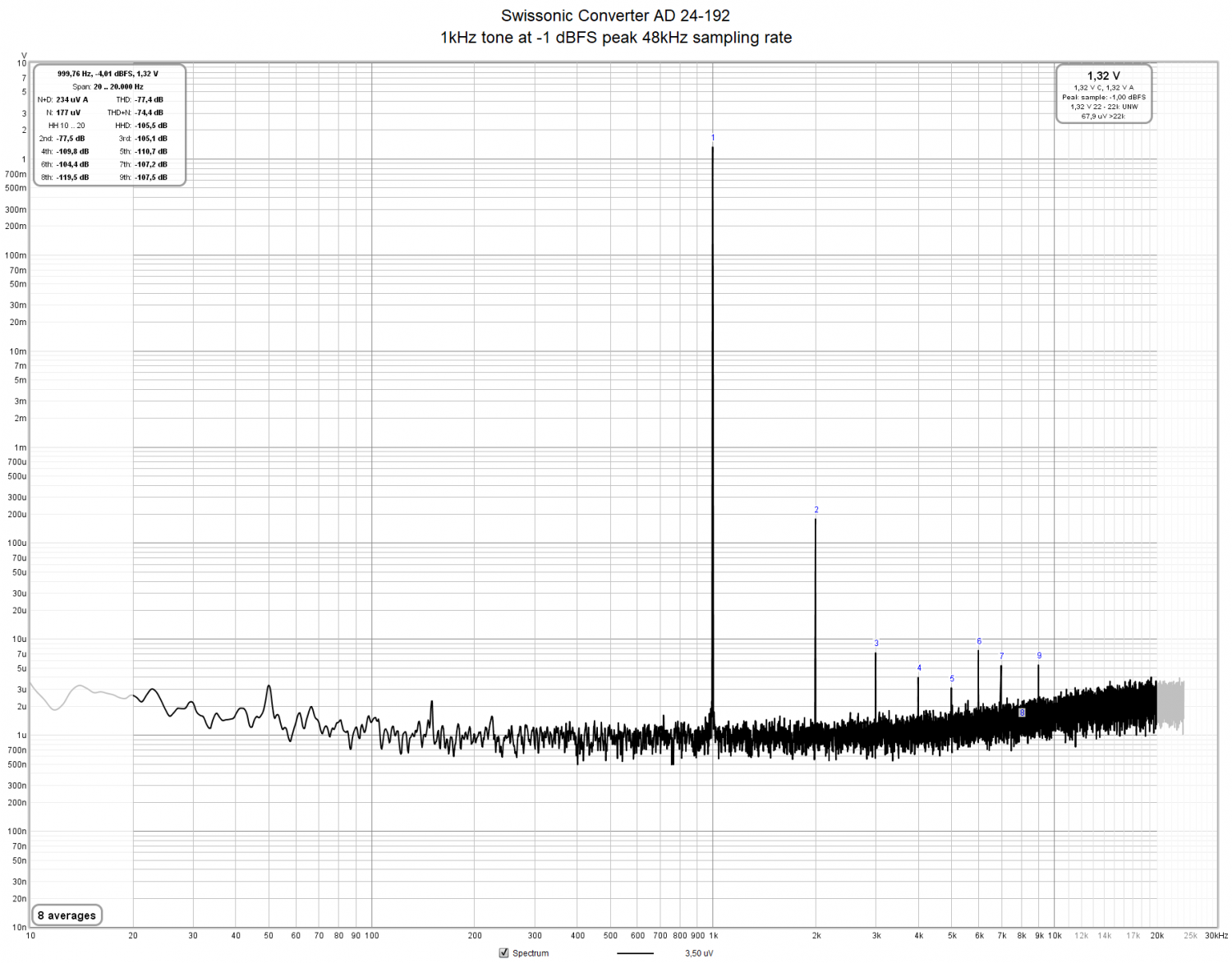Click the 1m label on the vertical axis
The image size is (1232, 963).
point(21,447)
